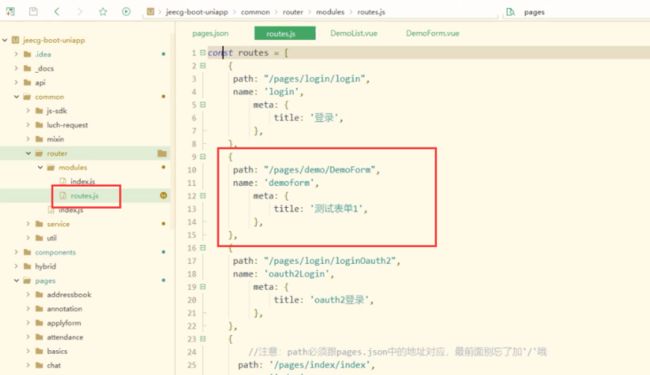Fold the code block at line 9

(x=203, y=157)
